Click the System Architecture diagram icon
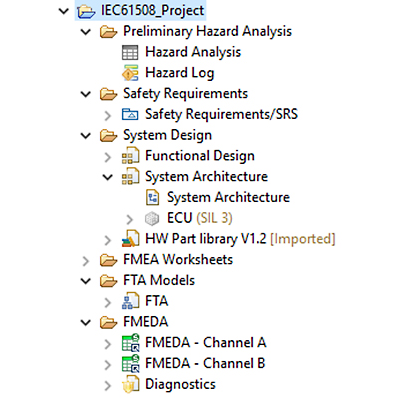The width and height of the screenshot is (400, 398). pyautogui.click(x=153, y=197)
